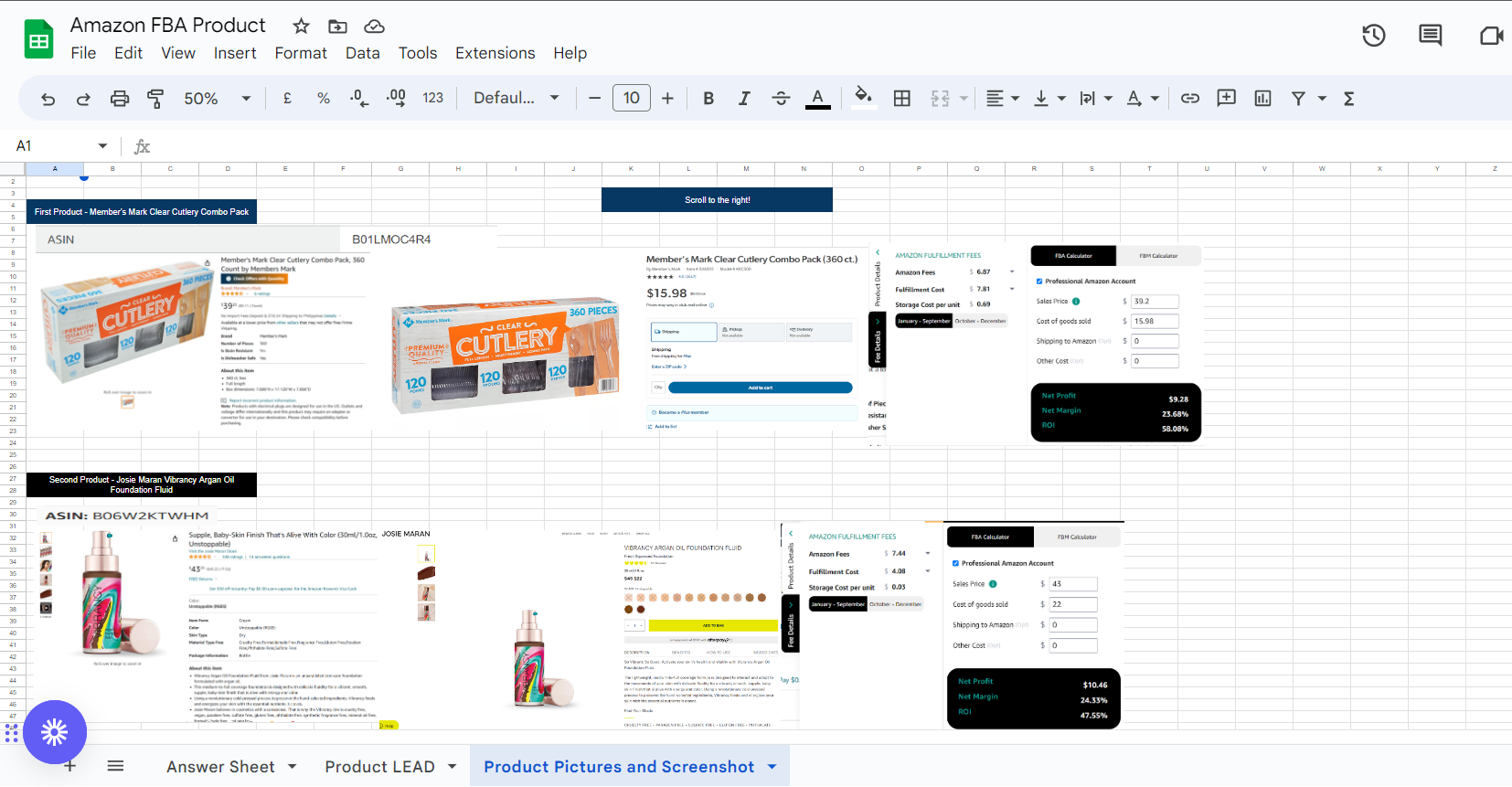Viewport: 1512px width, 787px height.
Task: Expand the zoom level 50% dropdown
Action: [246, 98]
